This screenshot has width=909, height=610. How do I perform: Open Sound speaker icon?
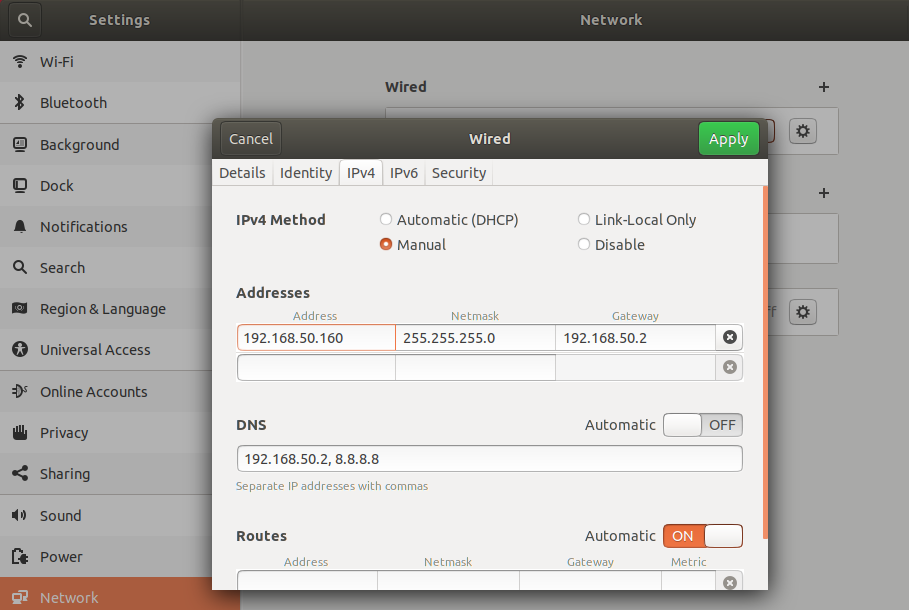tap(19, 515)
